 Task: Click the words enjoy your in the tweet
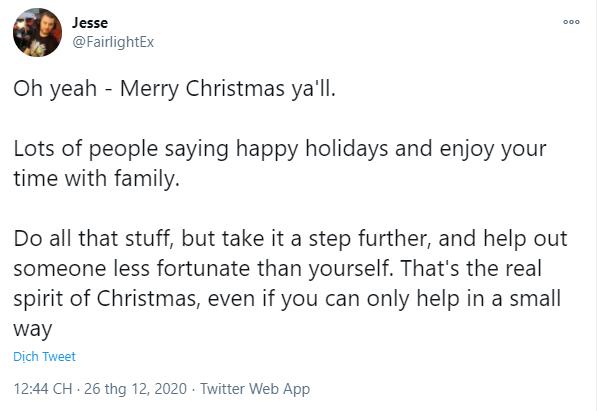(493, 149)
